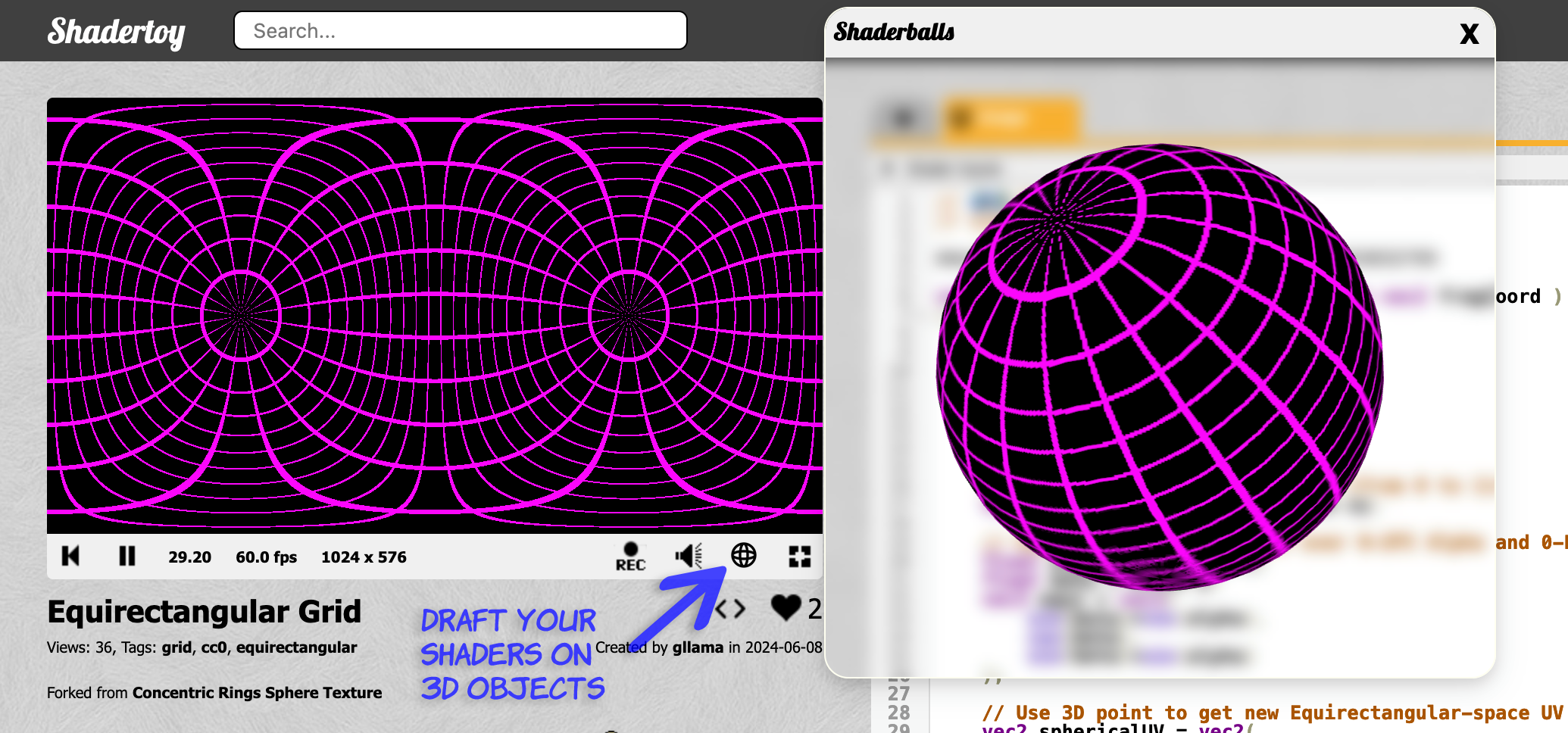Close the Shaderballs panel
The height and width of the screenshot is (733, 1568).
[1469, 33]
